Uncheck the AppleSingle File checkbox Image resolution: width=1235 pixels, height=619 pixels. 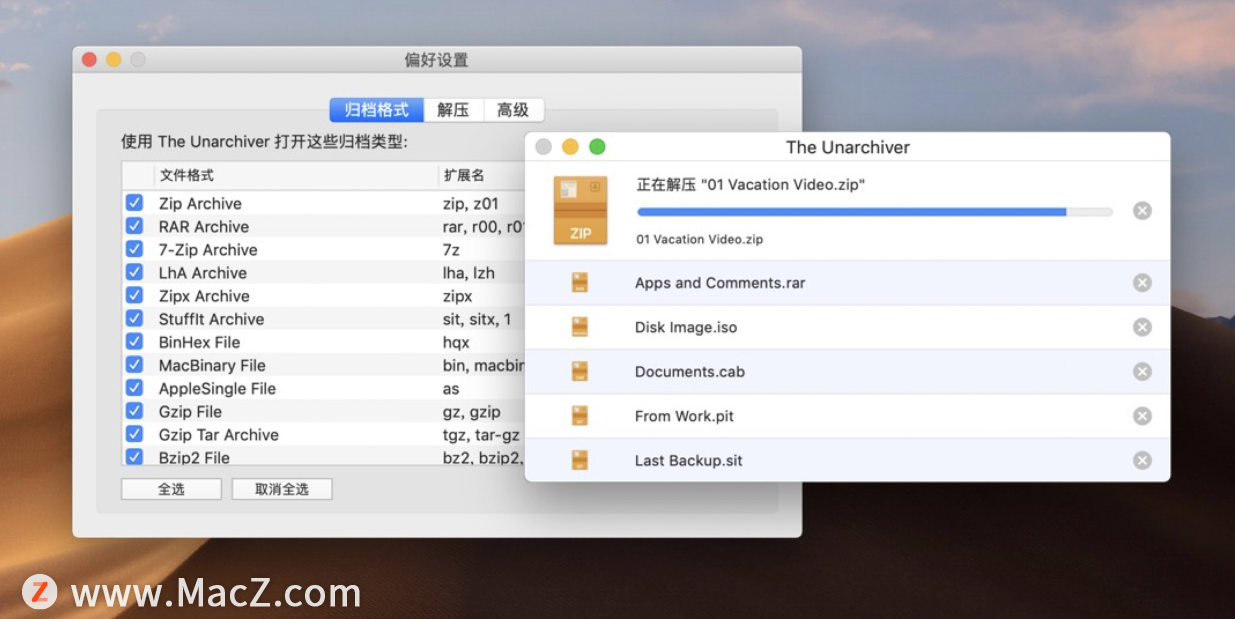tap(134, 388)
